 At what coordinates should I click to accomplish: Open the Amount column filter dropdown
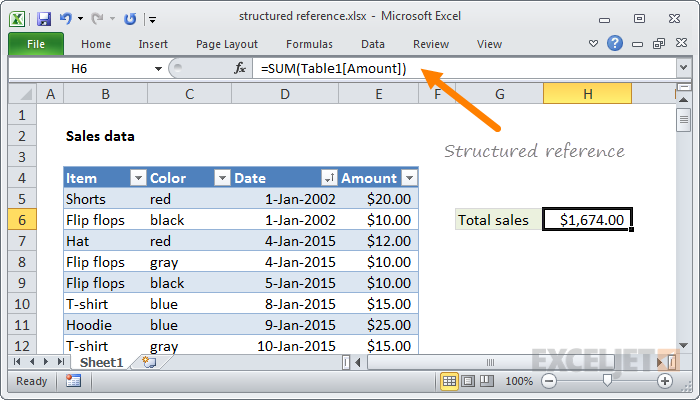pos(409,178)
